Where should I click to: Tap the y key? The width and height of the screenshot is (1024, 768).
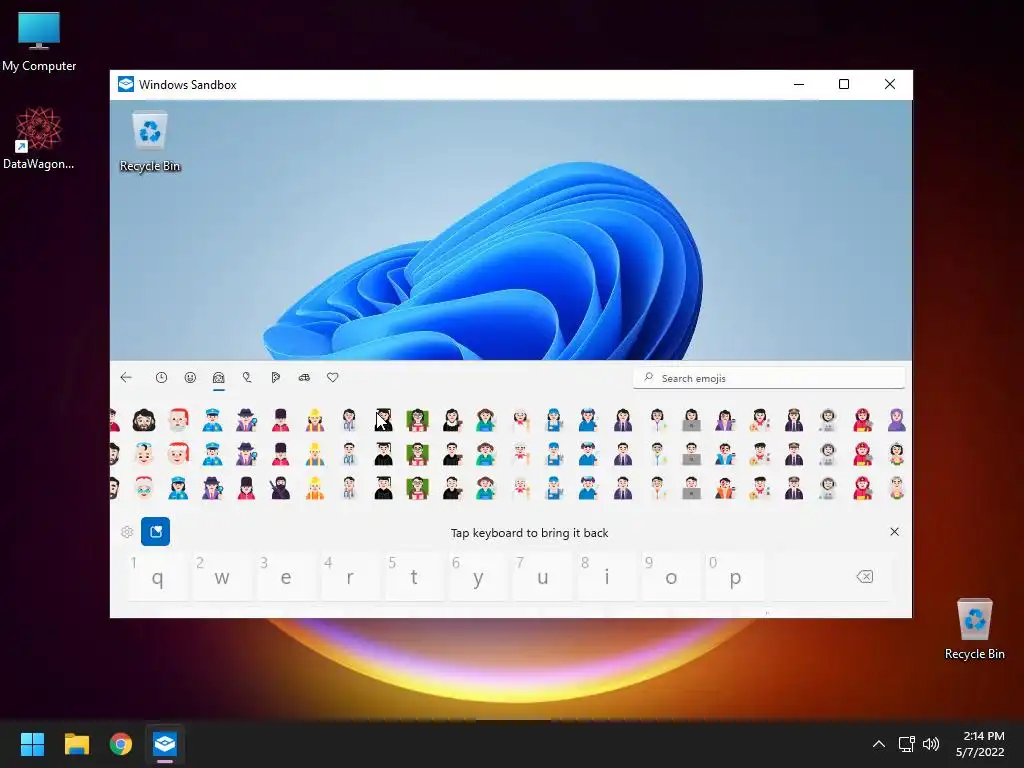[x=478, y=577]
